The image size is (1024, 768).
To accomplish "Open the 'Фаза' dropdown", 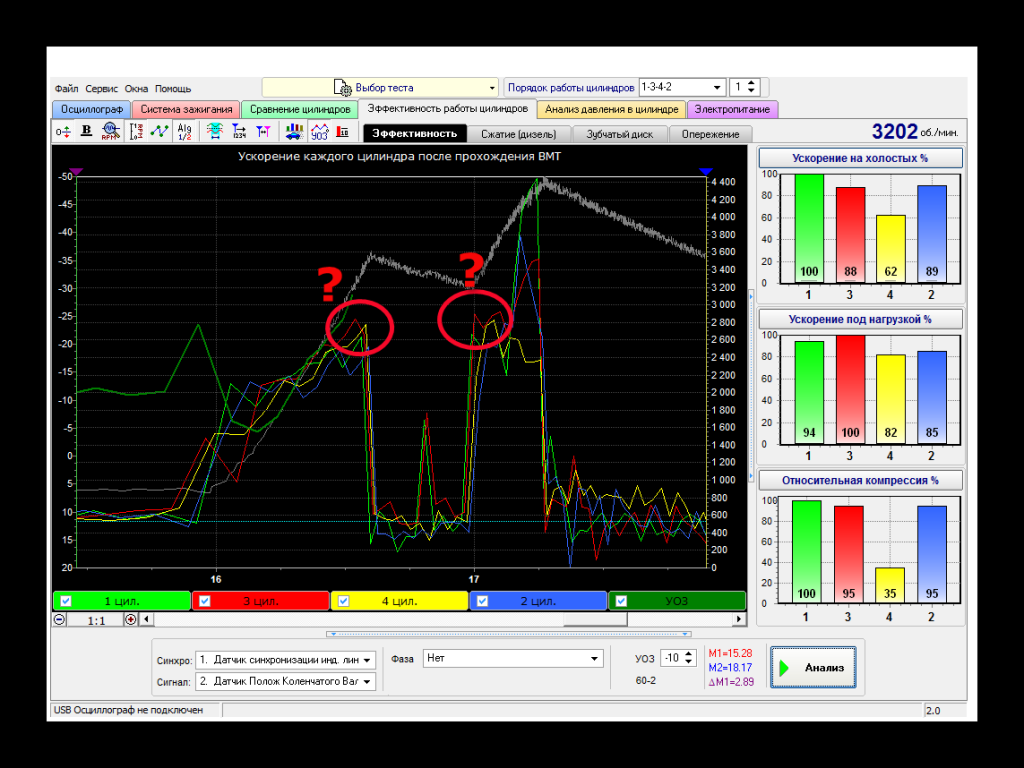I will (x=513, y=658).
